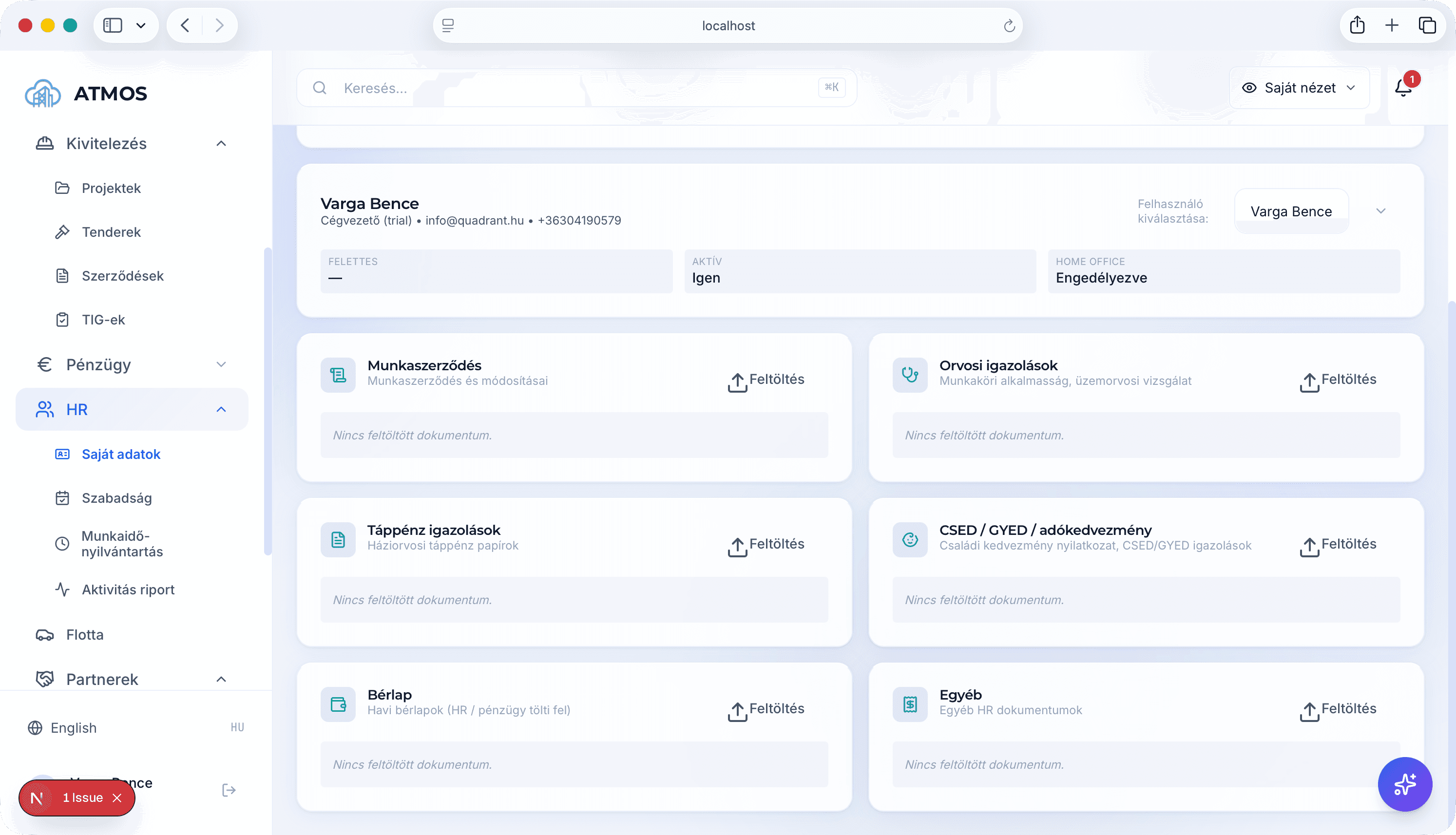Screen dimensions: 1456x835
Task: Go forward in browser history
Action: 220,25
